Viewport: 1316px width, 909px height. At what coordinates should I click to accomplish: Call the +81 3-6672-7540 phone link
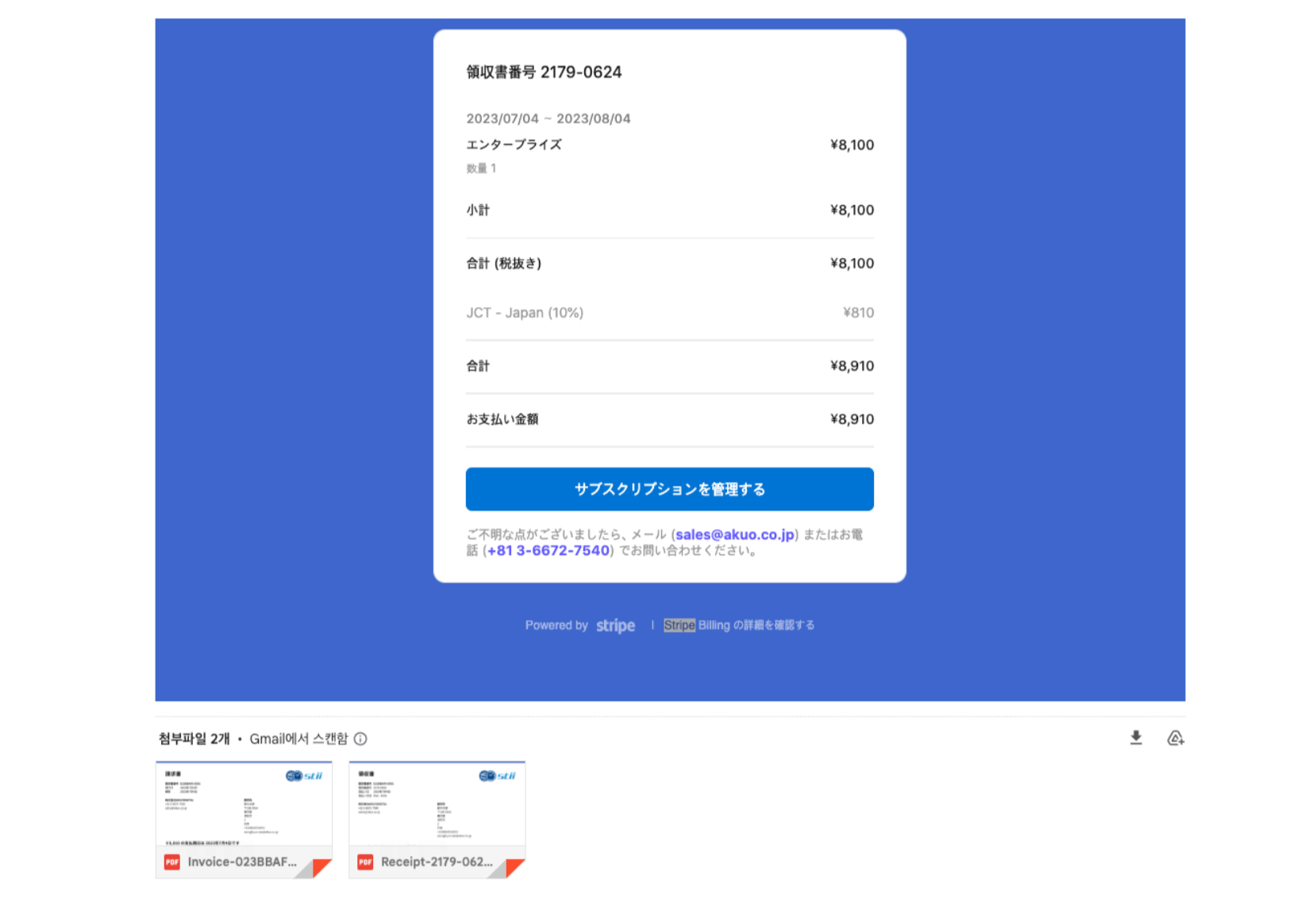coord(548,550)
